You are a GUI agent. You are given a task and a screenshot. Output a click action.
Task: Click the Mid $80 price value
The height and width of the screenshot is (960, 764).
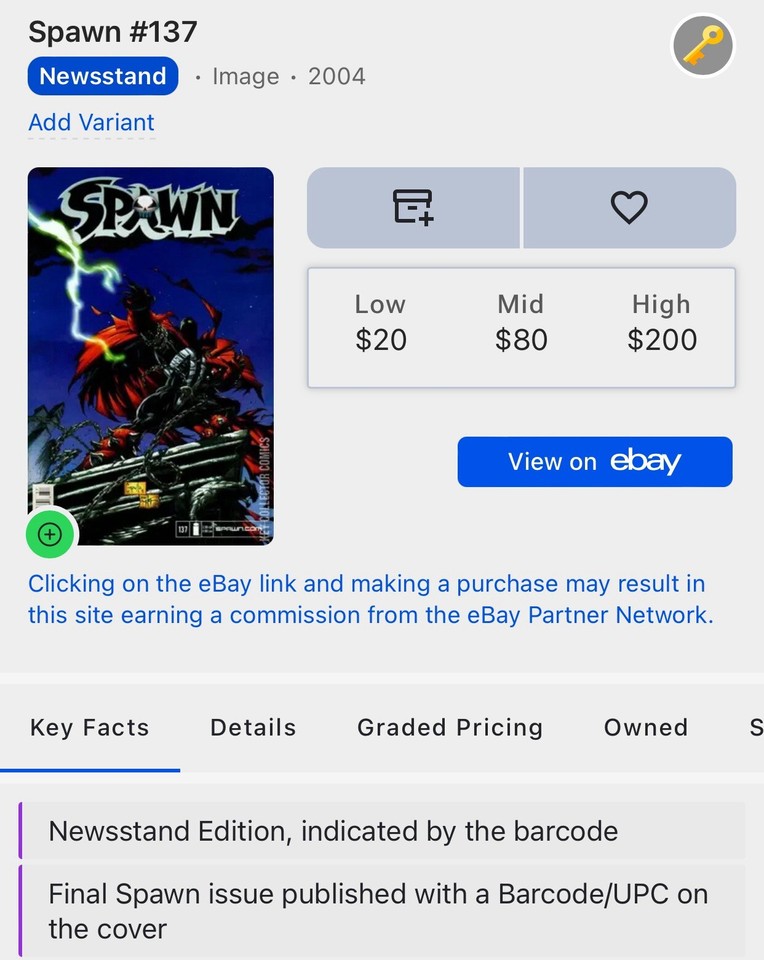coord(521,340)
